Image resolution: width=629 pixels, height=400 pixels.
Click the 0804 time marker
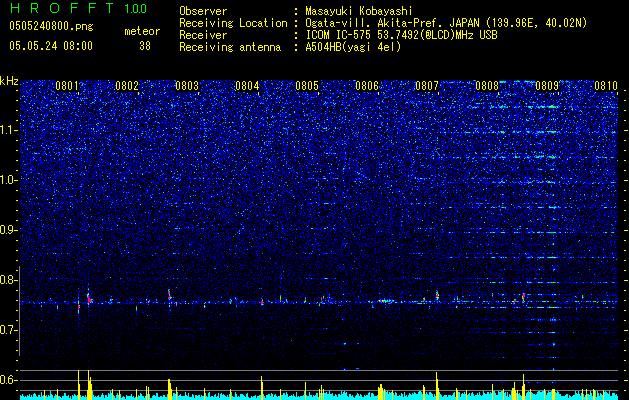tap(247, 85)
